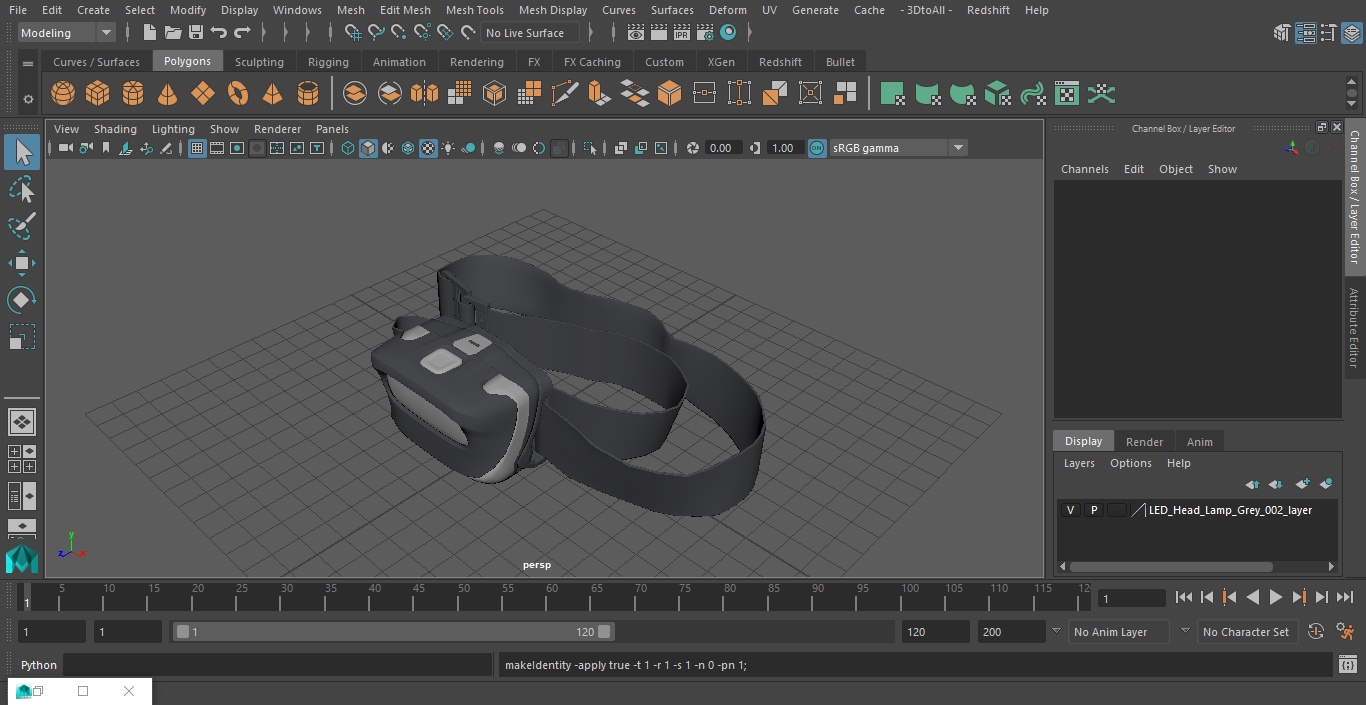
Task: Click the Extrude shelf icon
Action: point(600,94)
